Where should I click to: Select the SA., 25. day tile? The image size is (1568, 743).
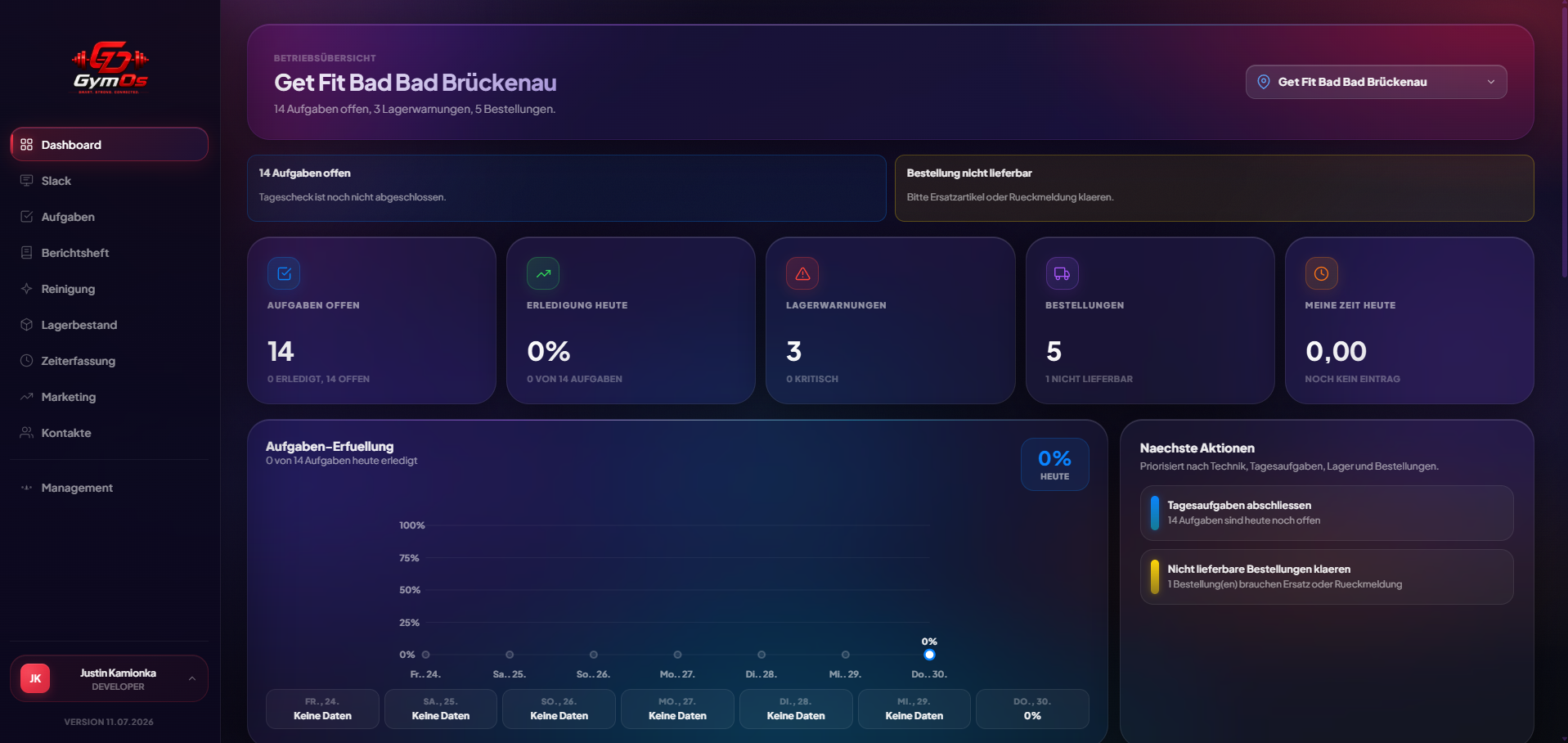[441, 709]
